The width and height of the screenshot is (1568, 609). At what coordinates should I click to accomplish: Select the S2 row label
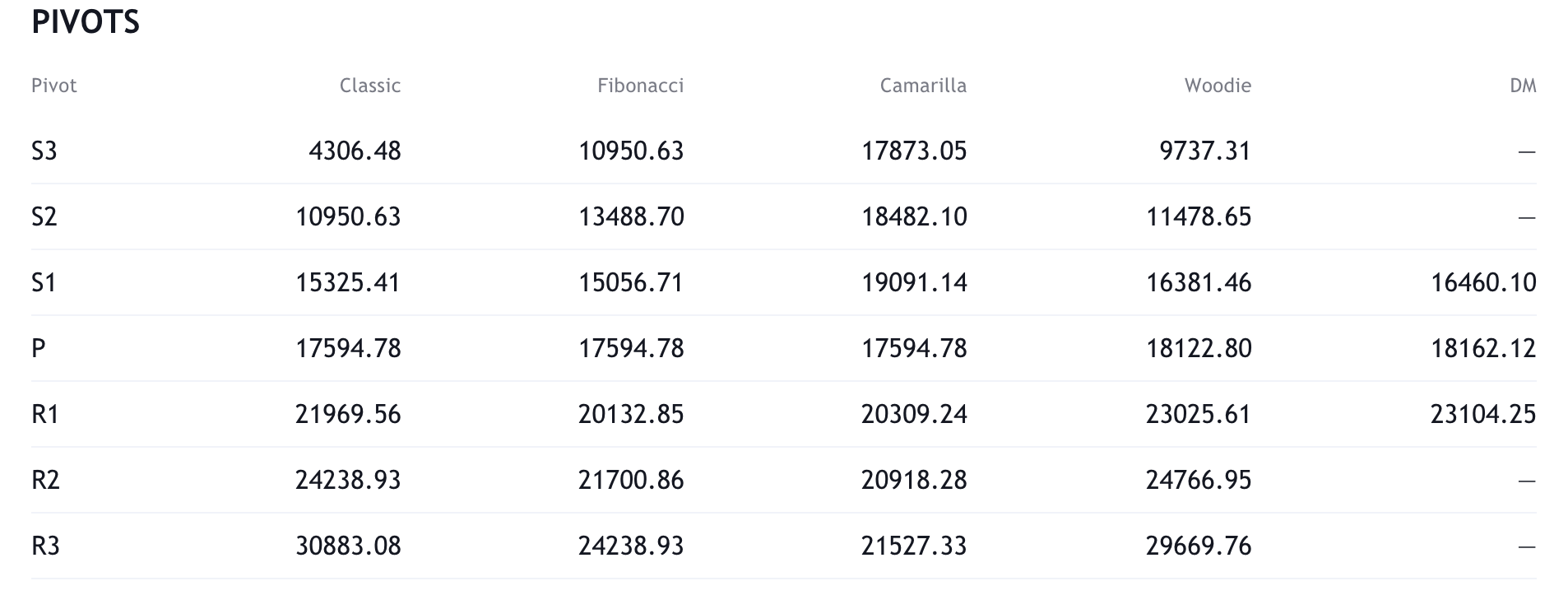(x=44, y=217)
